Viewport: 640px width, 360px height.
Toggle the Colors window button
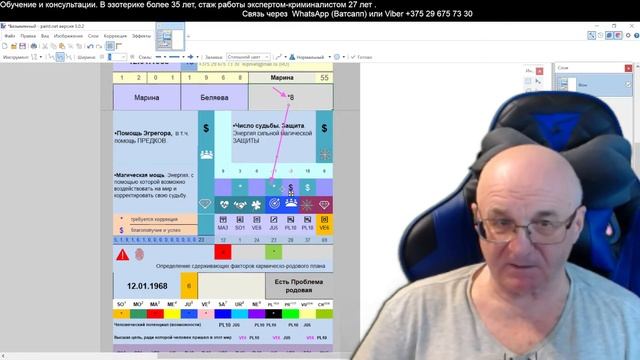[x=618, y=36]
